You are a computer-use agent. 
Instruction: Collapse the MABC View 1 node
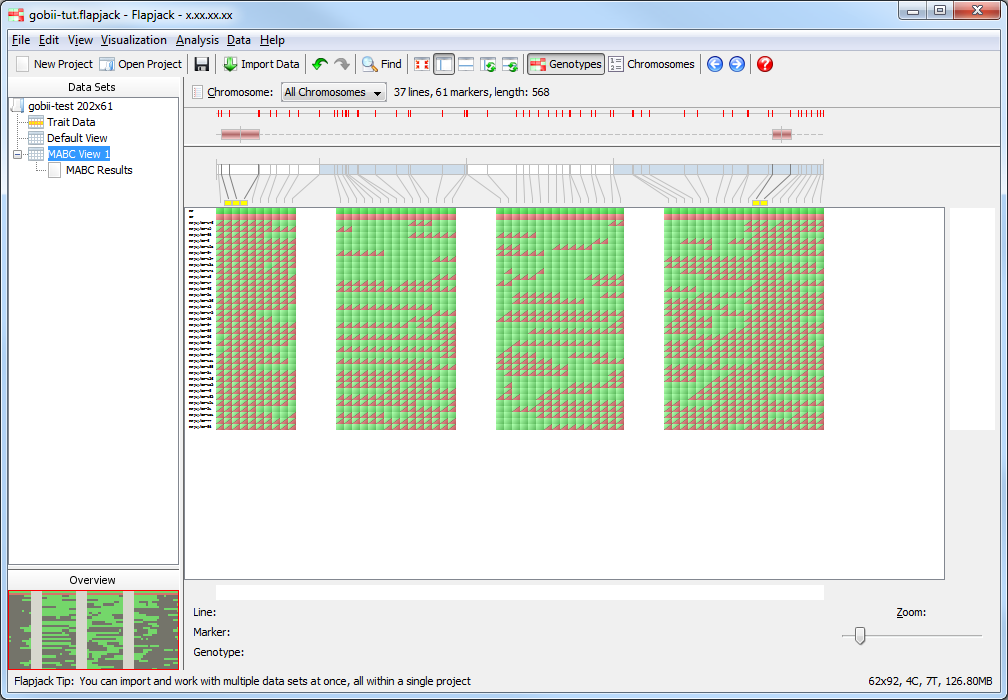pos(17,154)
